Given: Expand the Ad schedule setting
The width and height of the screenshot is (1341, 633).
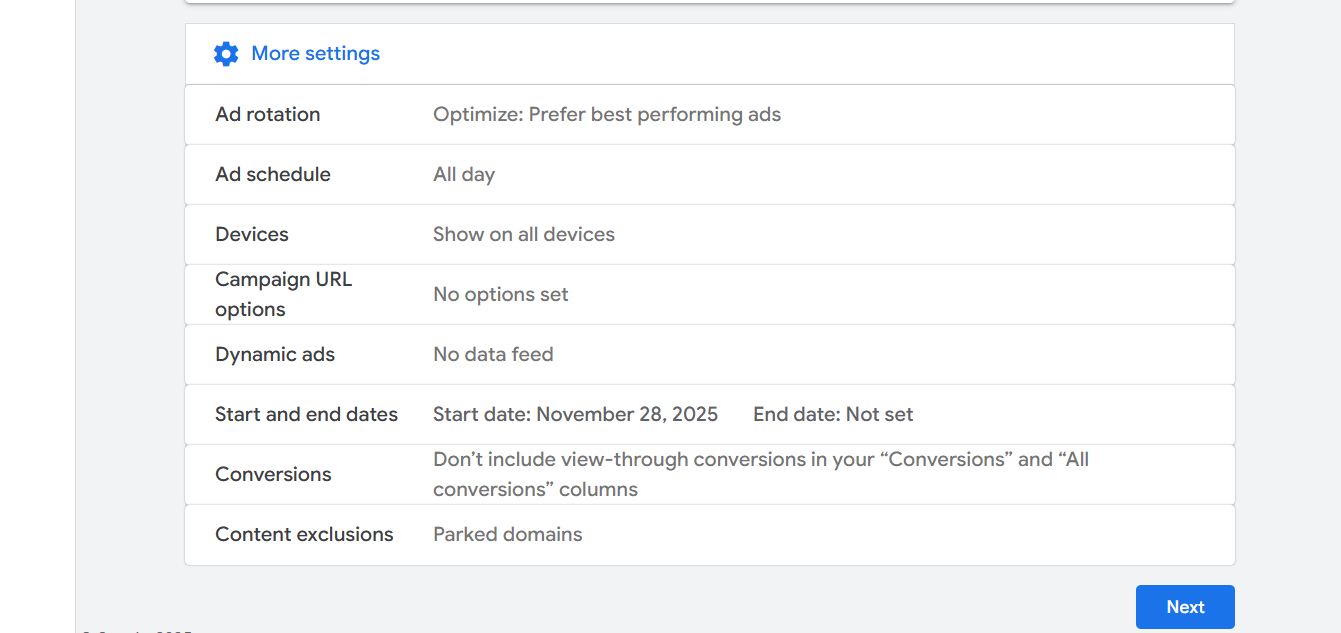Looking at the screenshot, I should 273,175.
